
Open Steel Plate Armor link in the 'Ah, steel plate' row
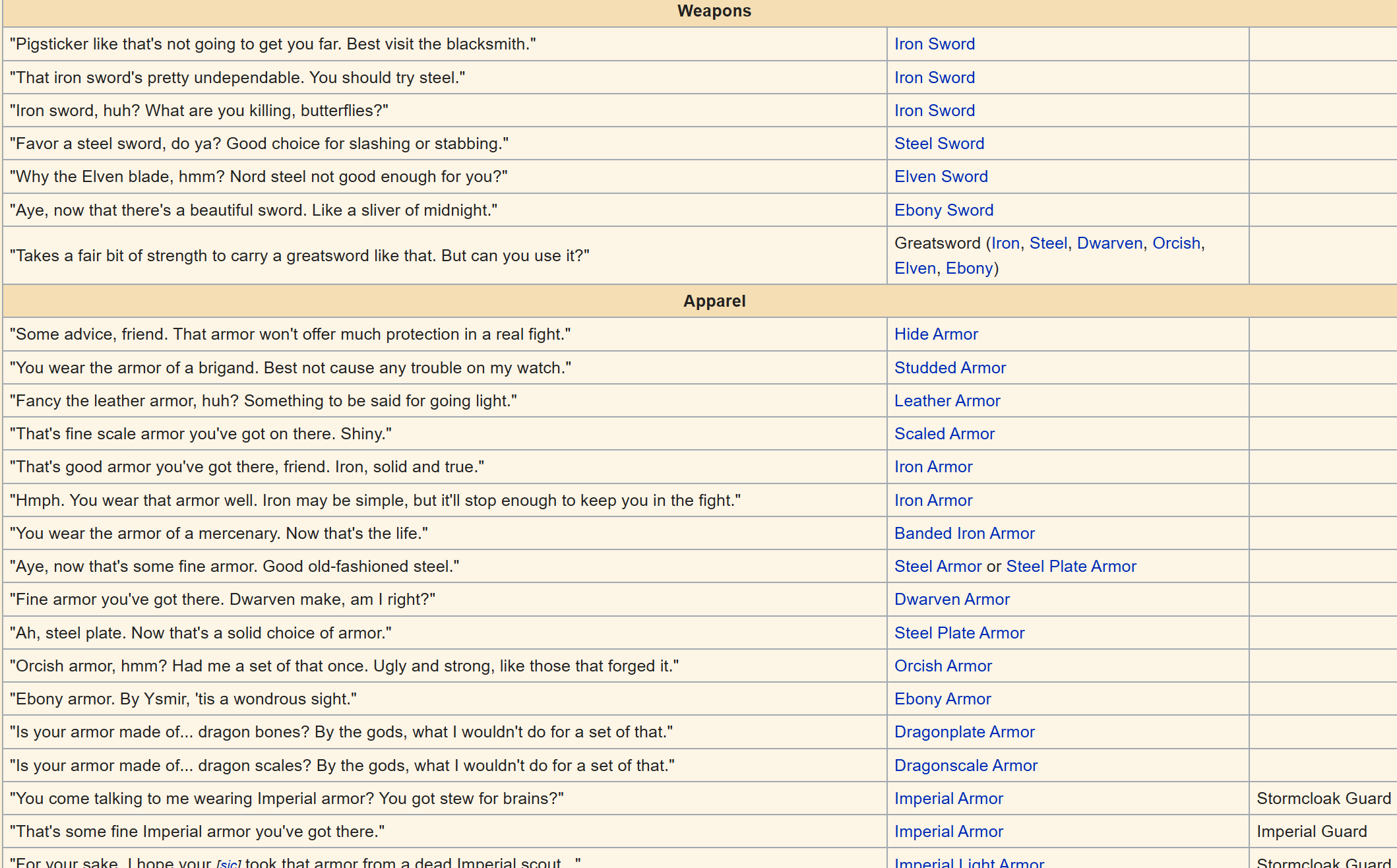(x=959, y=633)
